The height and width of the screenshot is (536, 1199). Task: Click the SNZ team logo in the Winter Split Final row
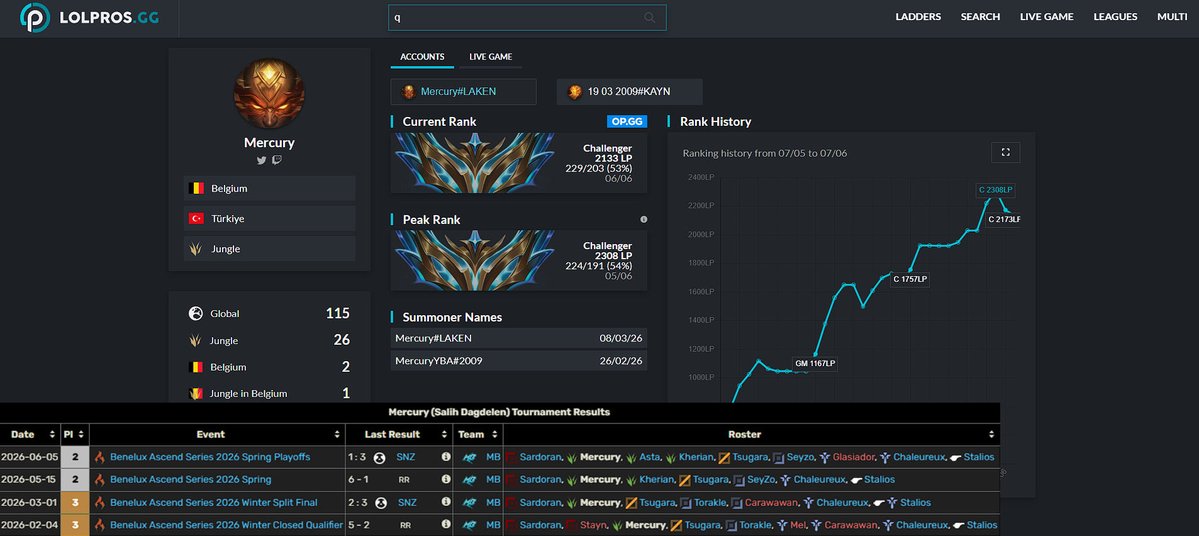pos(380,502)
